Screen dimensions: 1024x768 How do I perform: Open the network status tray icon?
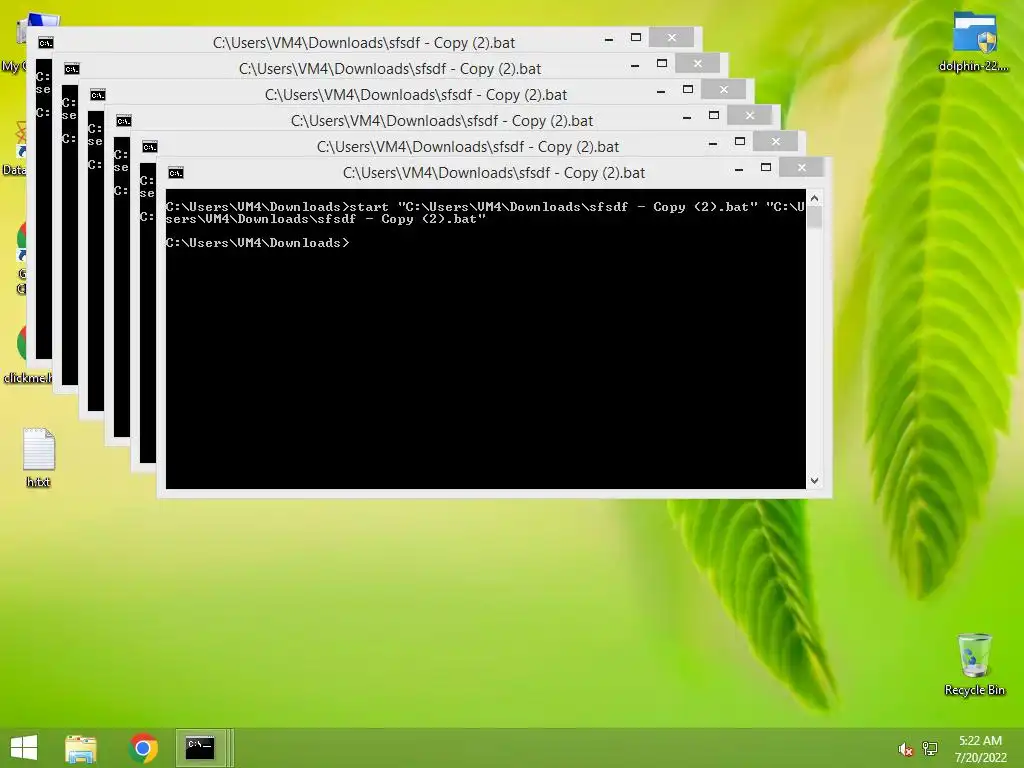click(x=930, y=749)
